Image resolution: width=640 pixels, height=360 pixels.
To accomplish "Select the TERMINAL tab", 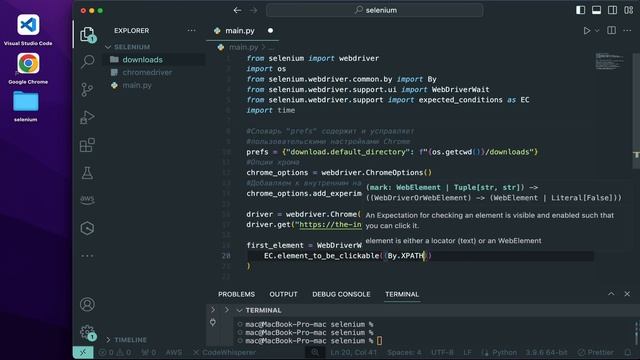I will click(x=402, y=294).
